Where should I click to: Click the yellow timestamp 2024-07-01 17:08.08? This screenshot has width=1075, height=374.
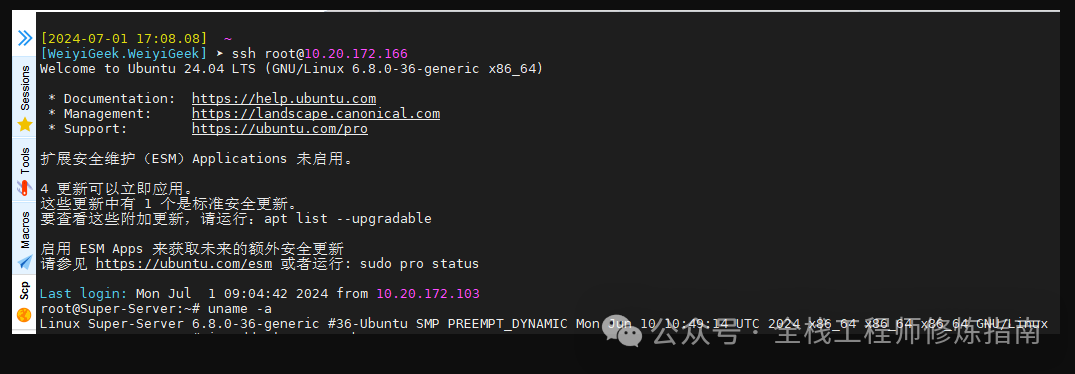[x=123, y=38]
